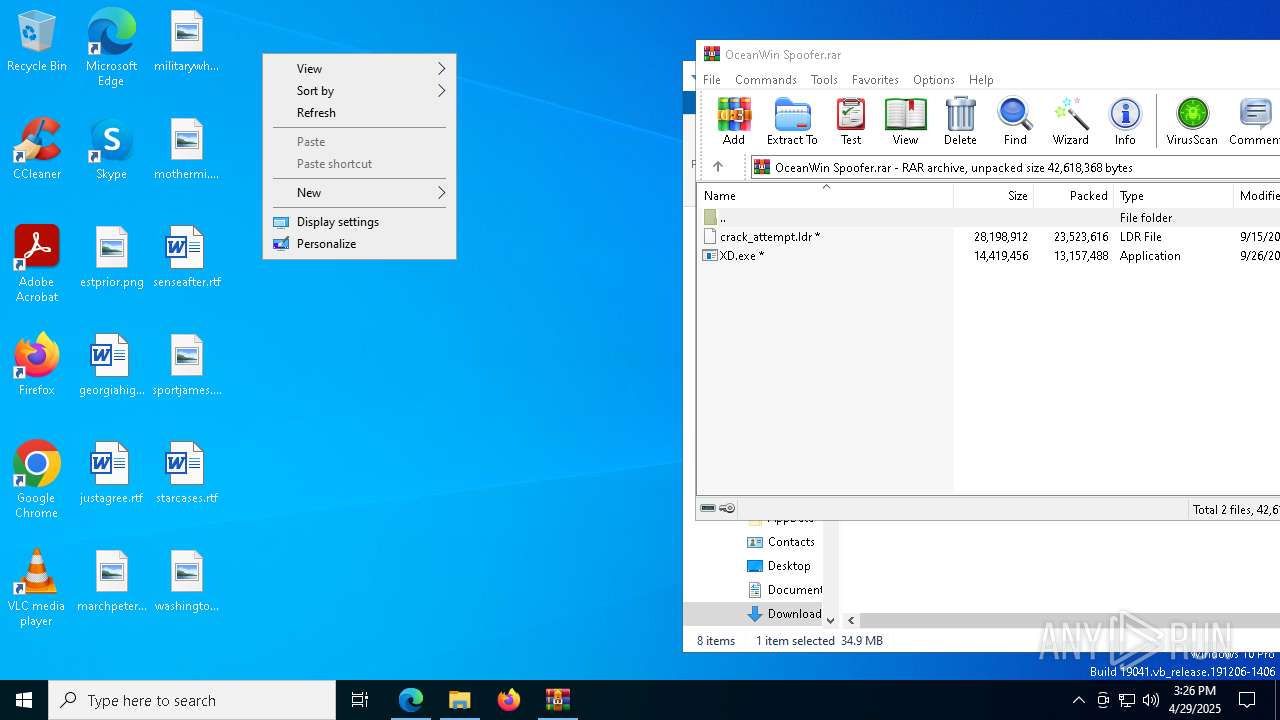Open Microsoft Edge desktop shortcut
The width and height of the screenshot is (1280, 720).
tap(111, 47)
